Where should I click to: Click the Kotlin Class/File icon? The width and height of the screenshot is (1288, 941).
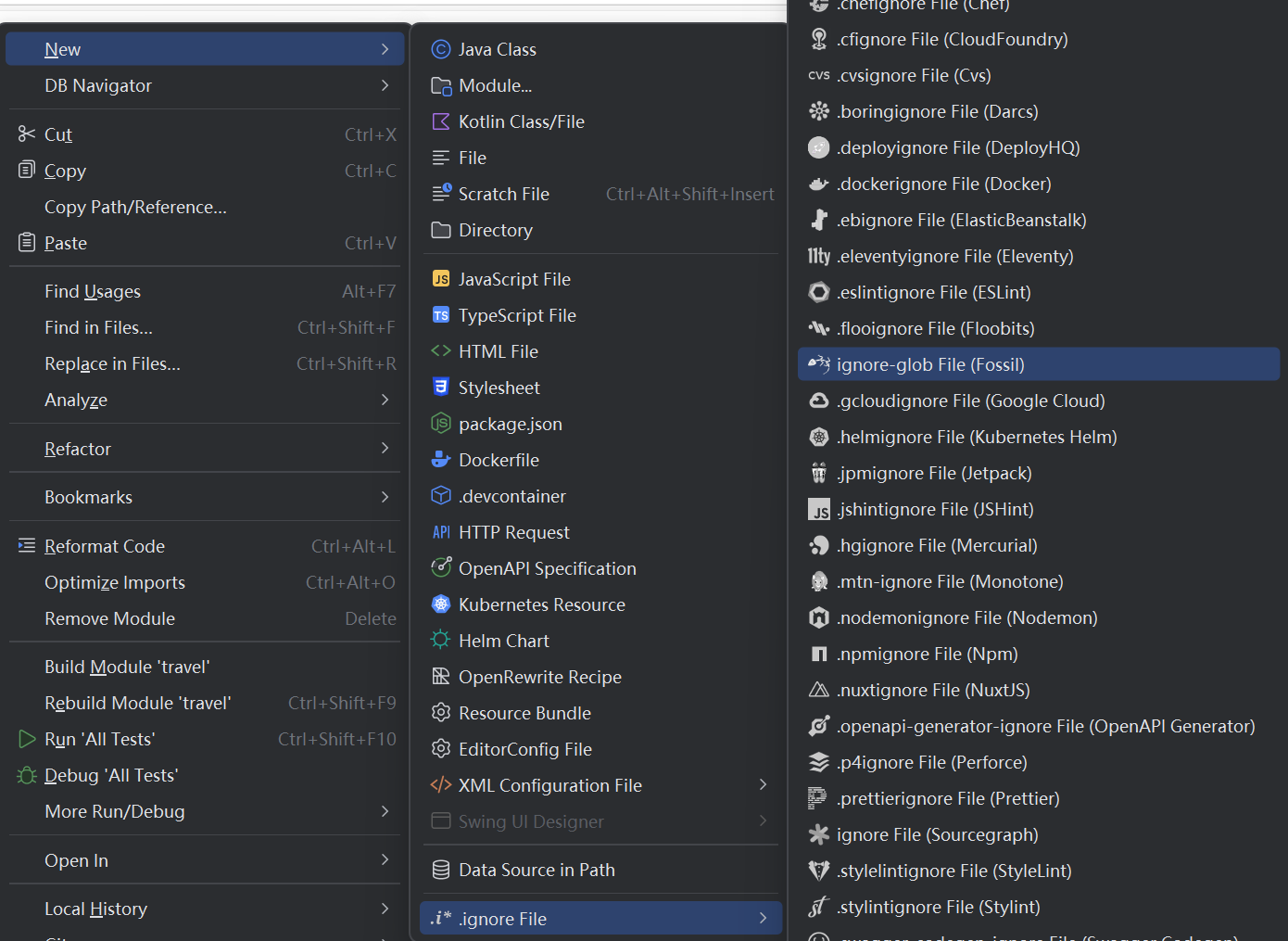click(x=441, y=121)
